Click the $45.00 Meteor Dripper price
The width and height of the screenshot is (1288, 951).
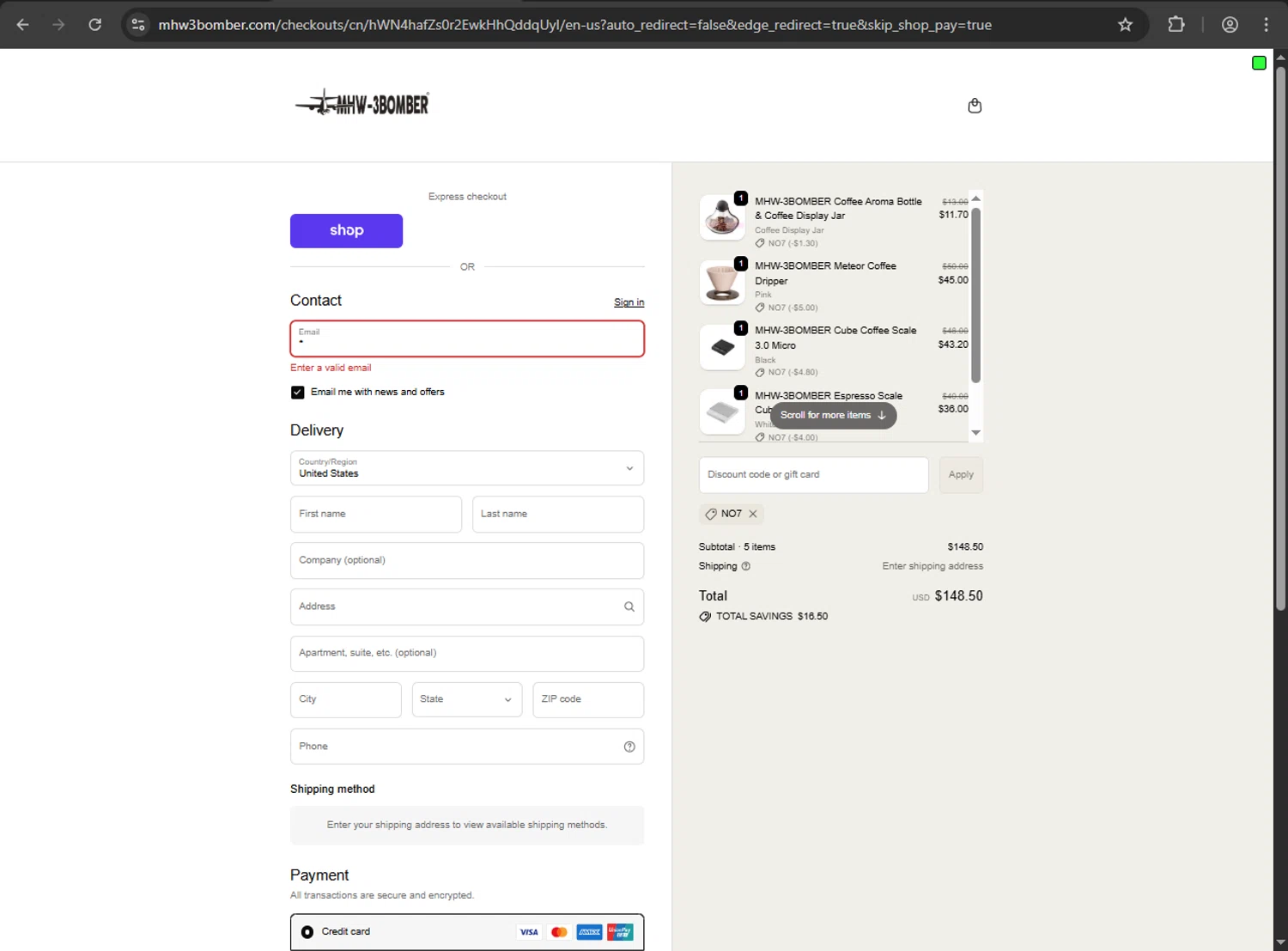click(953, 280)
